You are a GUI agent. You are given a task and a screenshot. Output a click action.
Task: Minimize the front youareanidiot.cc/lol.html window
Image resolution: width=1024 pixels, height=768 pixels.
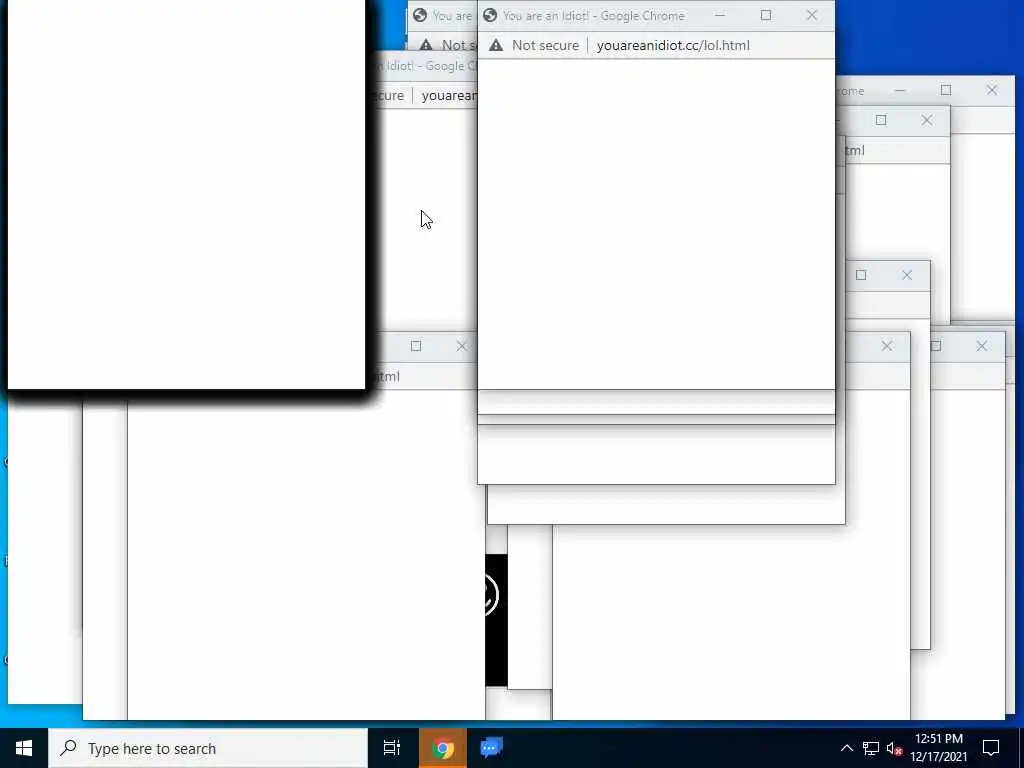(x=720, y=15)
